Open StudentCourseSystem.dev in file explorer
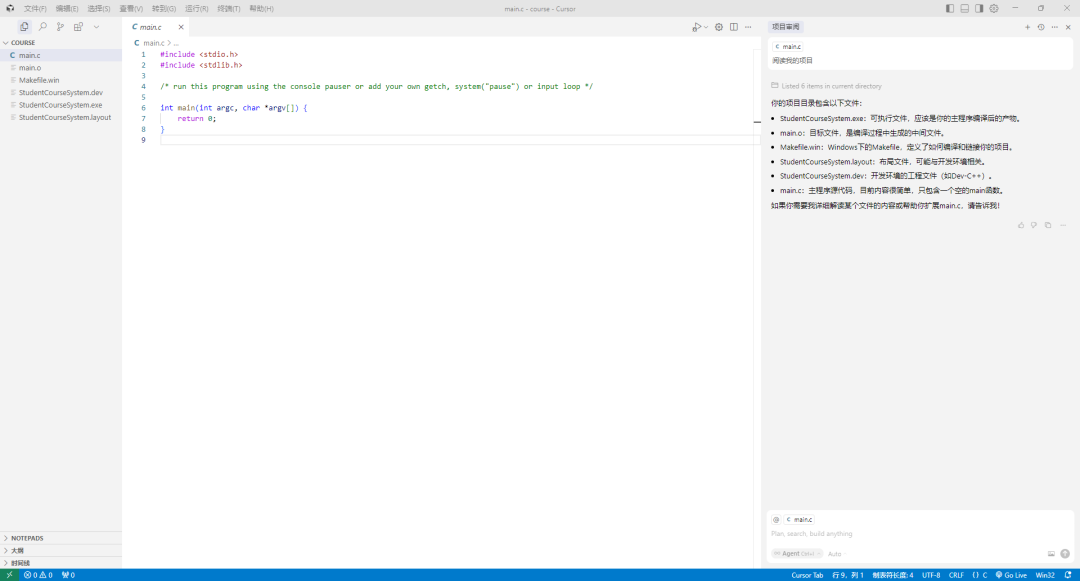 point(60,92)
